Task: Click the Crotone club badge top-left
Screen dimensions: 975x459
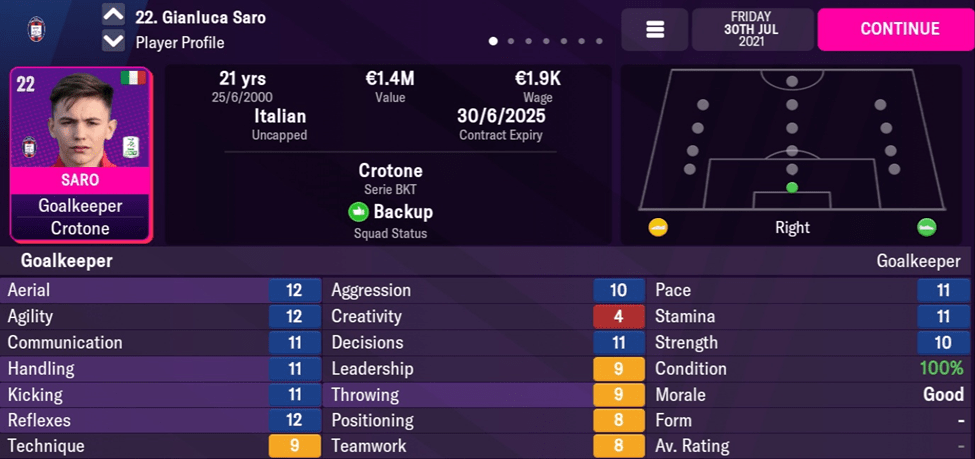Action: 38,29
